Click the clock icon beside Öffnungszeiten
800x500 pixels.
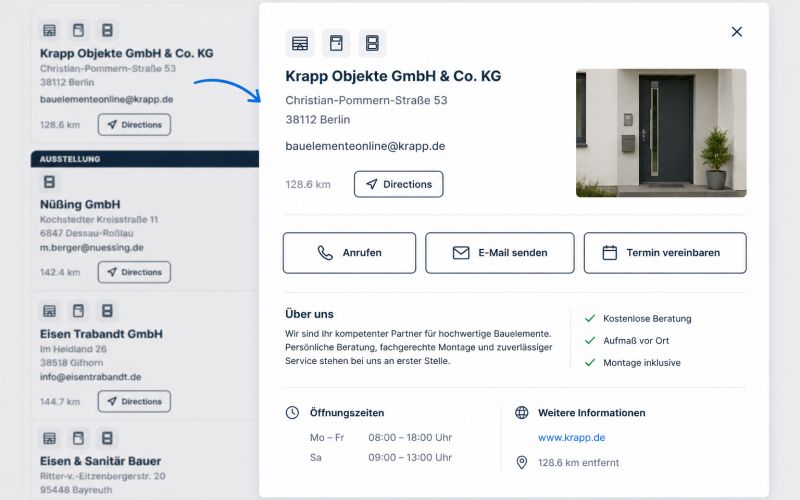tap(292, 413)
